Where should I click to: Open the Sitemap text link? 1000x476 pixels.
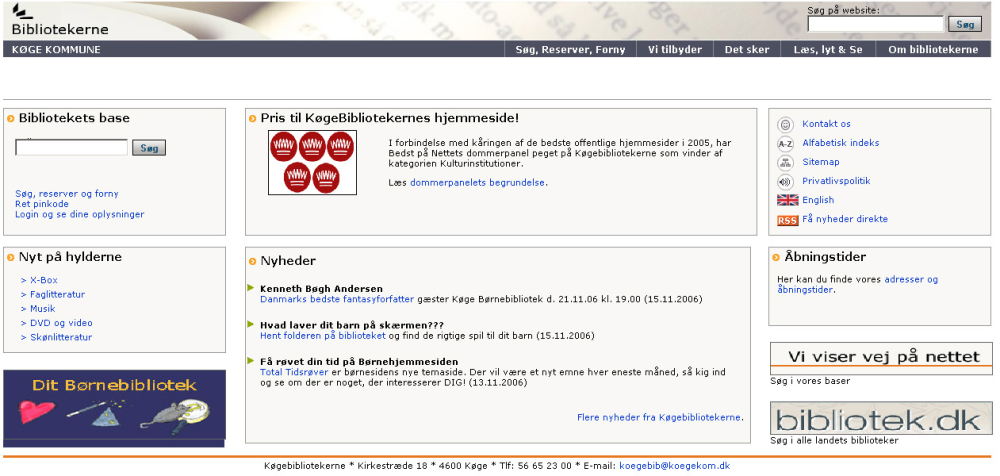coord(821,162)
